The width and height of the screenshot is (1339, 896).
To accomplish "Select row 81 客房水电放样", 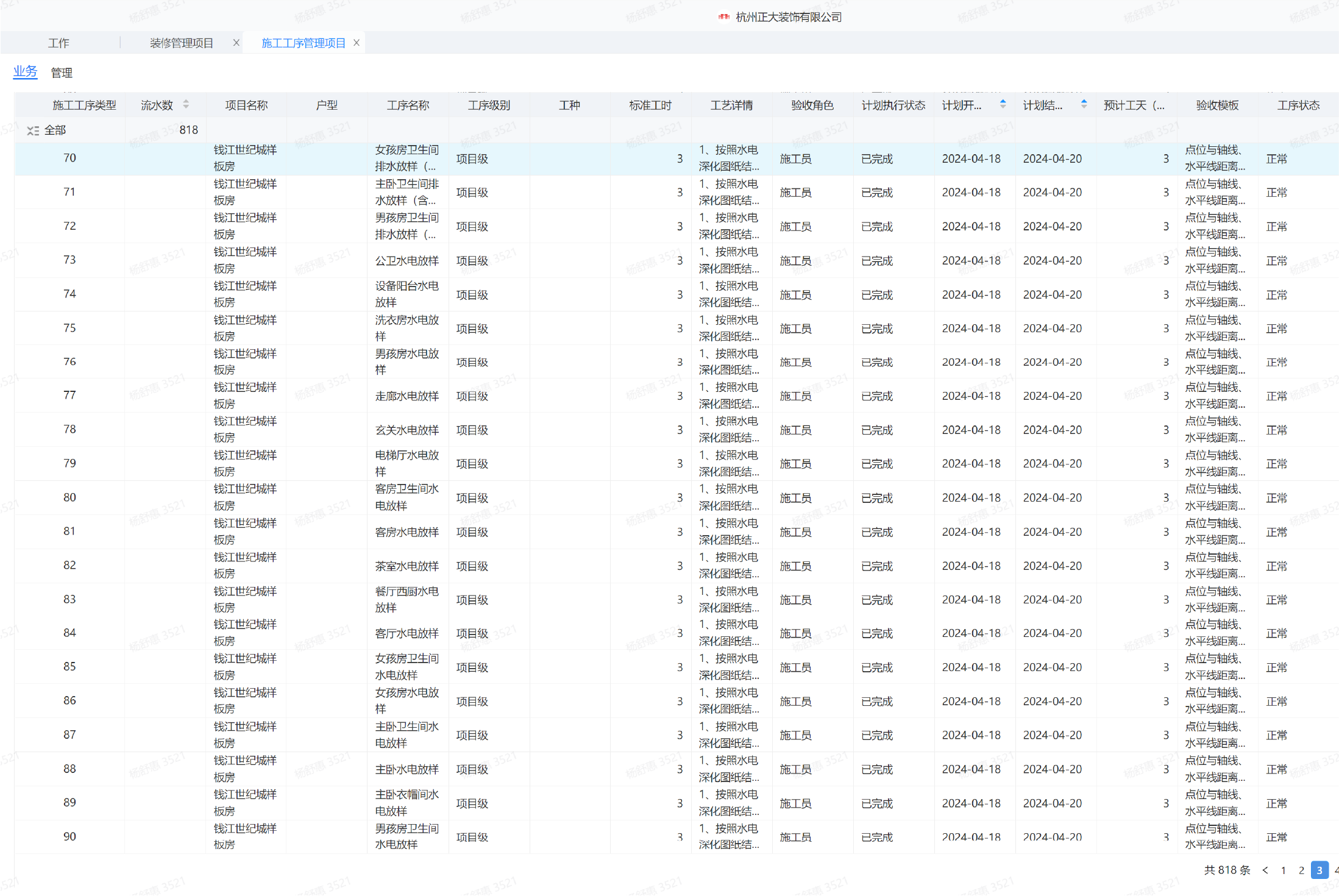I will (x=407, y=532).
